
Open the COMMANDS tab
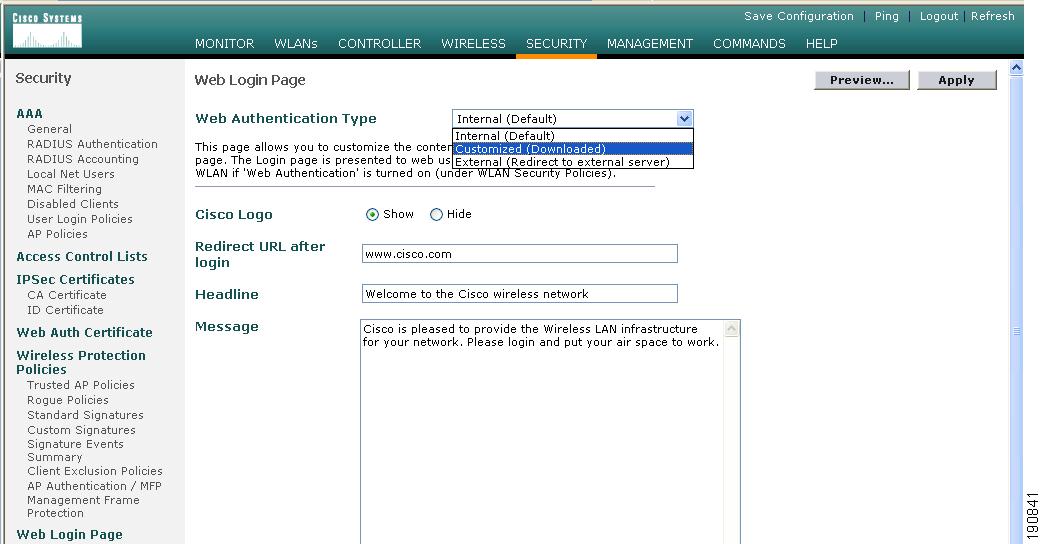pos(749,44)
